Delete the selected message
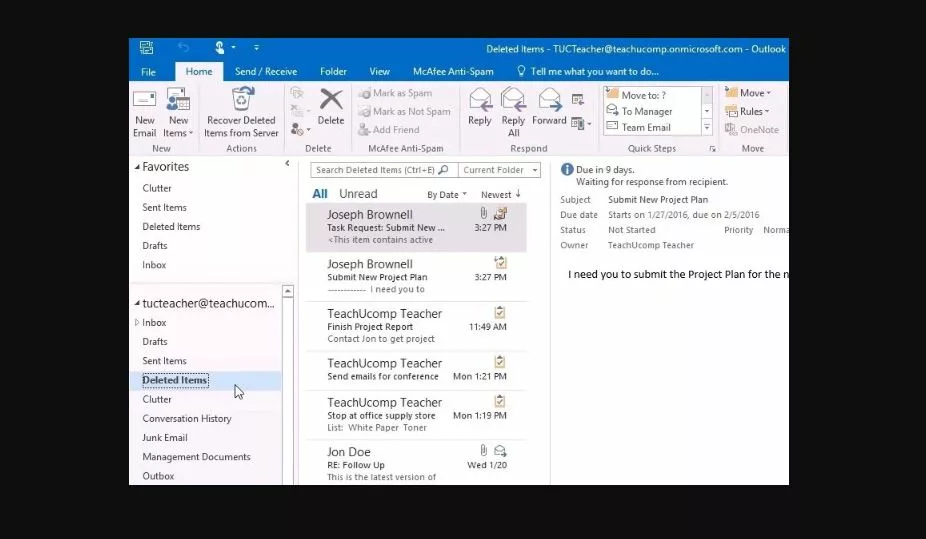Viewport: 926px width, 539px height. (x=331, y=107)
